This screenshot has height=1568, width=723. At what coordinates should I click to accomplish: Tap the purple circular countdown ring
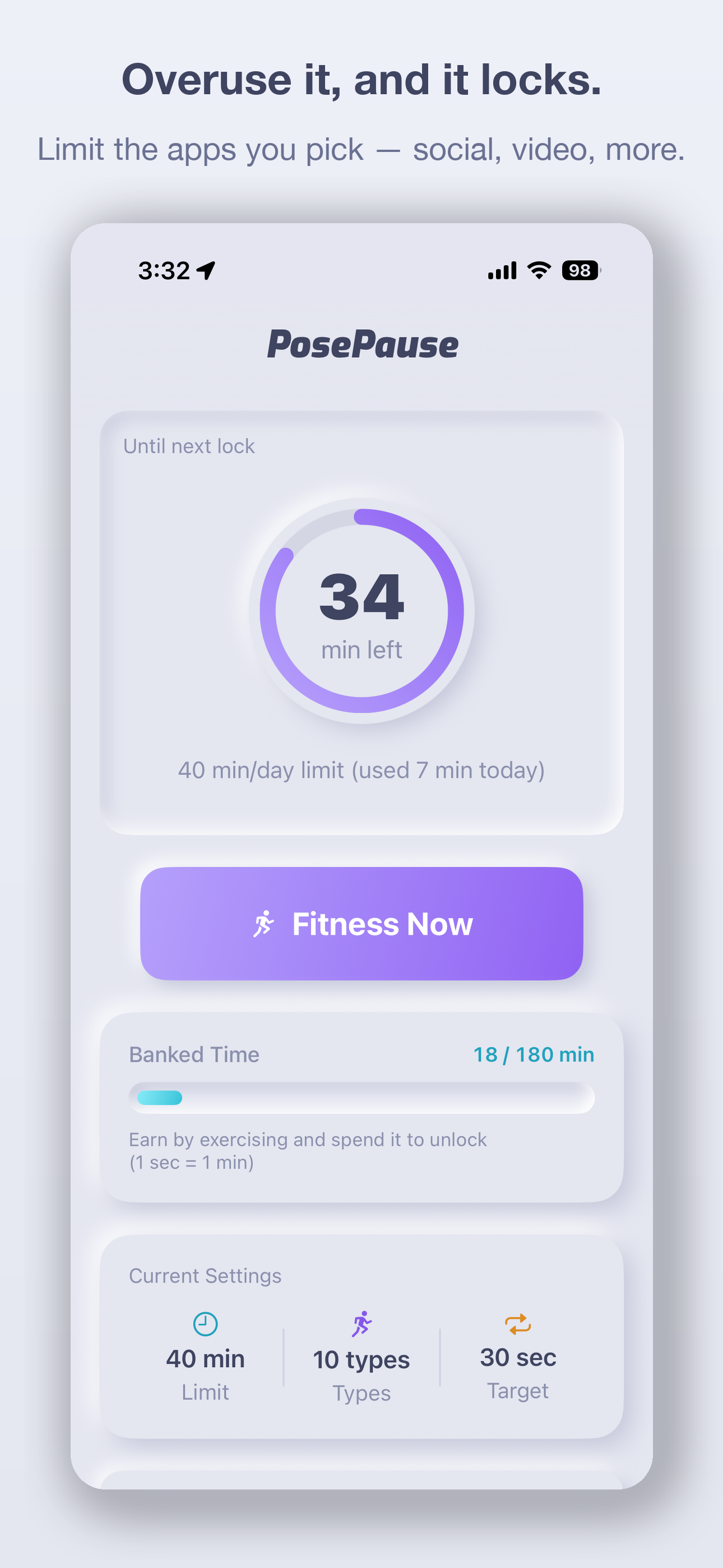pos(361,611)
